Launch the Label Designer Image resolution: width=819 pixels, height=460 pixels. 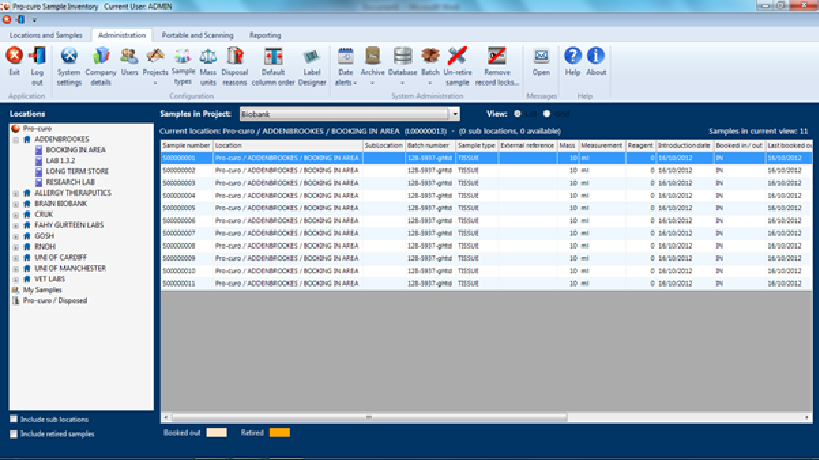(311, 62)
